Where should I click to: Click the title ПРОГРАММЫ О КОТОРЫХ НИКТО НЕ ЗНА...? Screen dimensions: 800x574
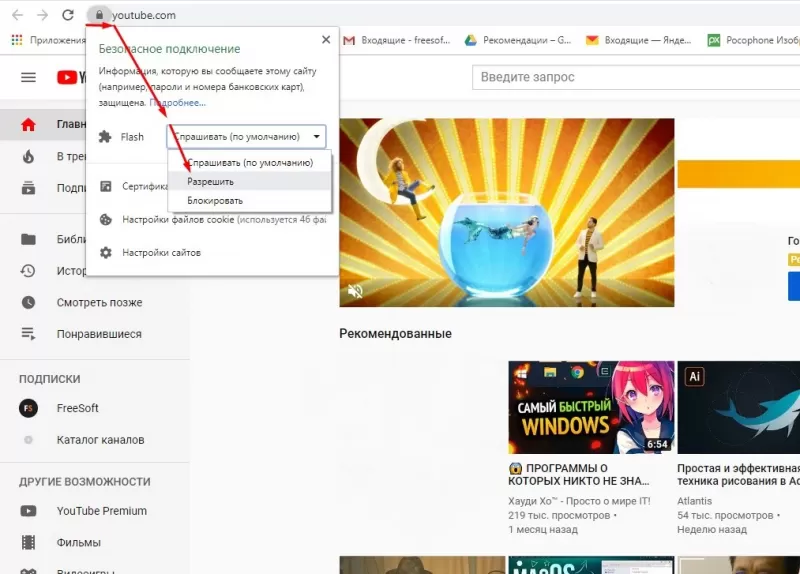[x=579, y=475]
